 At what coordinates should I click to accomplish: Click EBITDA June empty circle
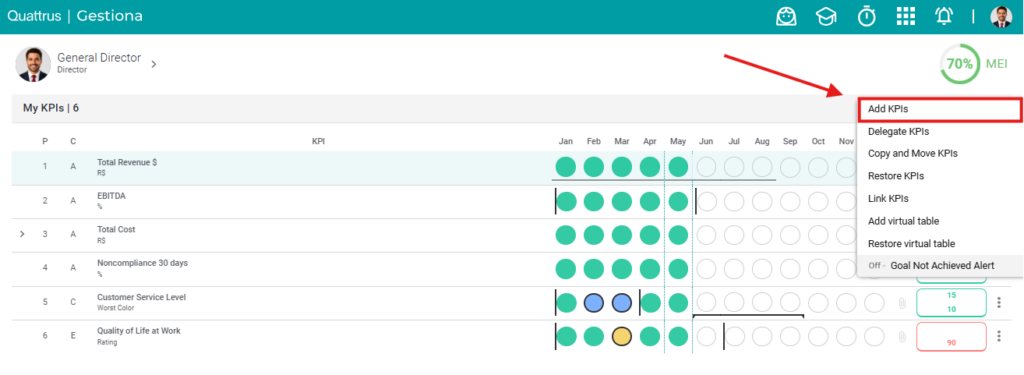click(706, 201)
